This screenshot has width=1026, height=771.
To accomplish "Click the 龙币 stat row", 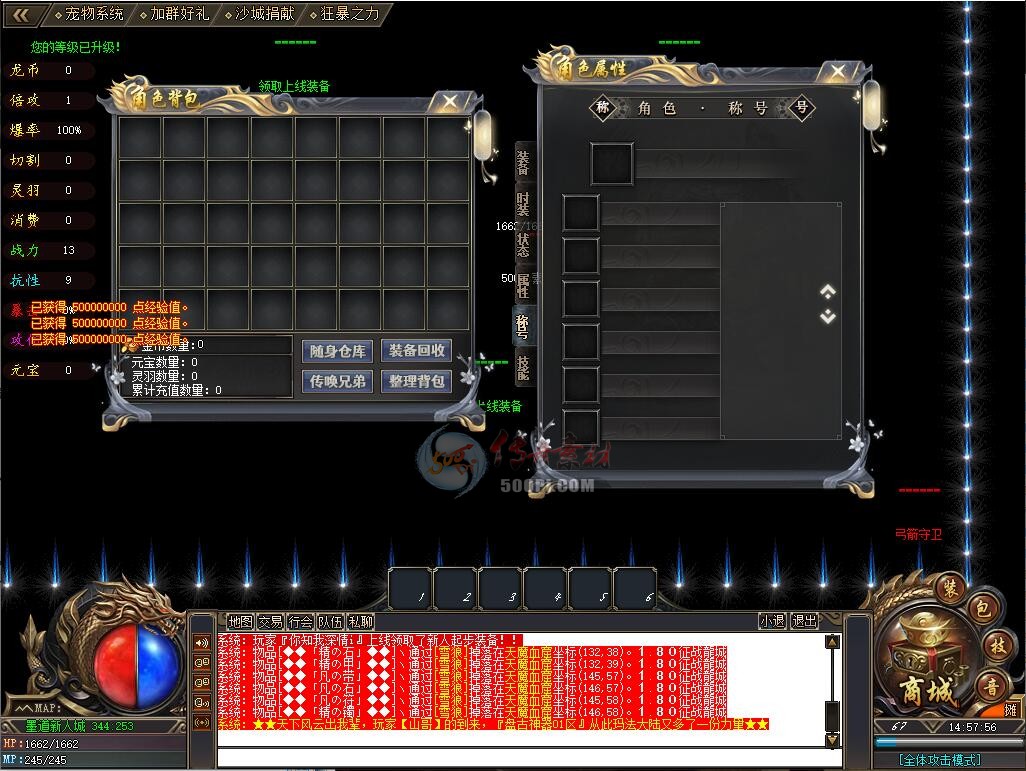I will click(x=50, y=70).
